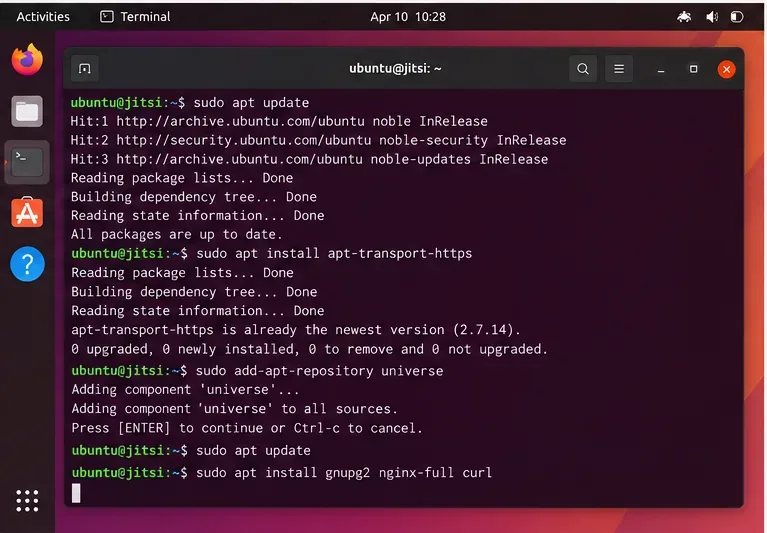Image resolution: width=767 pixels, height=533 pixels.
Task: Launch Firefox from the dock
Action: 27,60
